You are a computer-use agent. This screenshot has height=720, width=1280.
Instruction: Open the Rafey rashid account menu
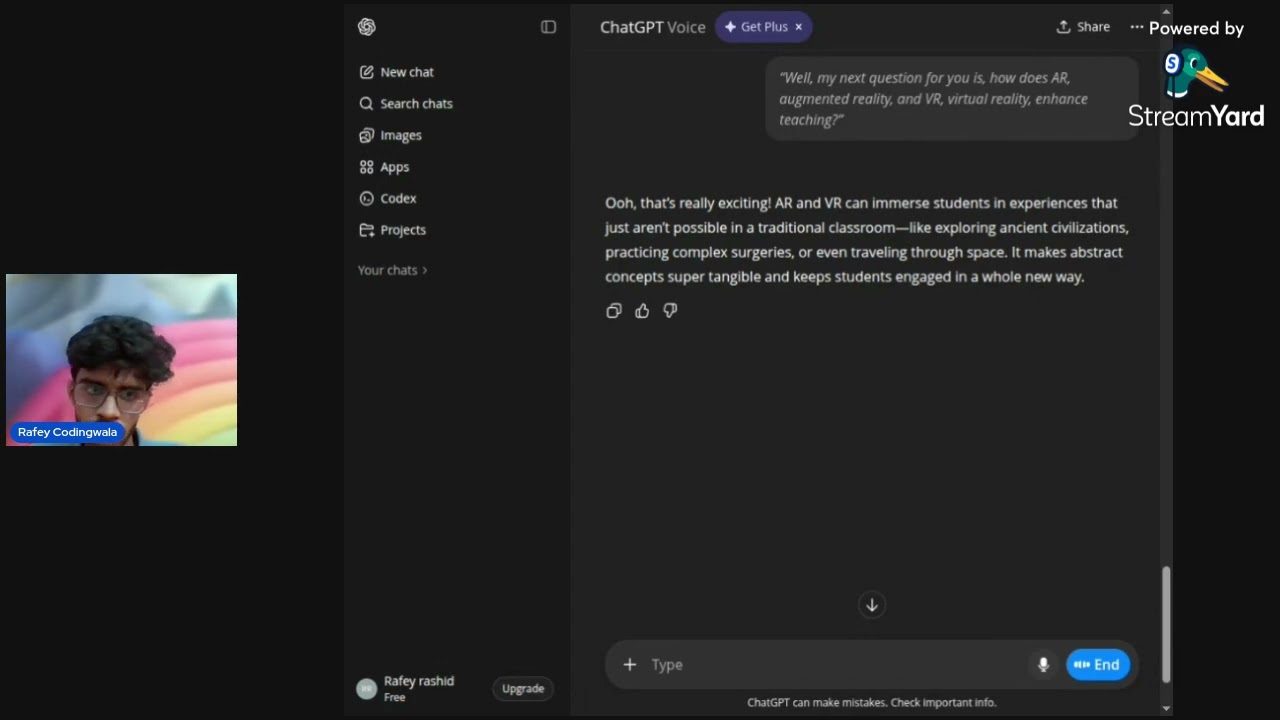(x=420, y=688)
